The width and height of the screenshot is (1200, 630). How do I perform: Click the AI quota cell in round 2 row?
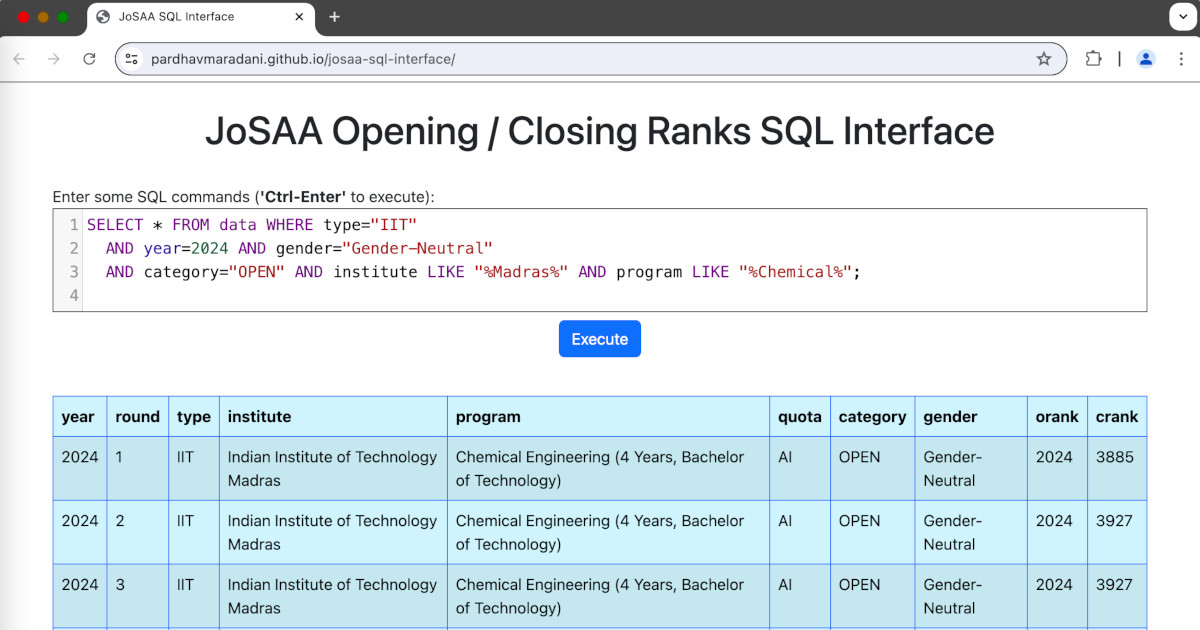[800, 533]
